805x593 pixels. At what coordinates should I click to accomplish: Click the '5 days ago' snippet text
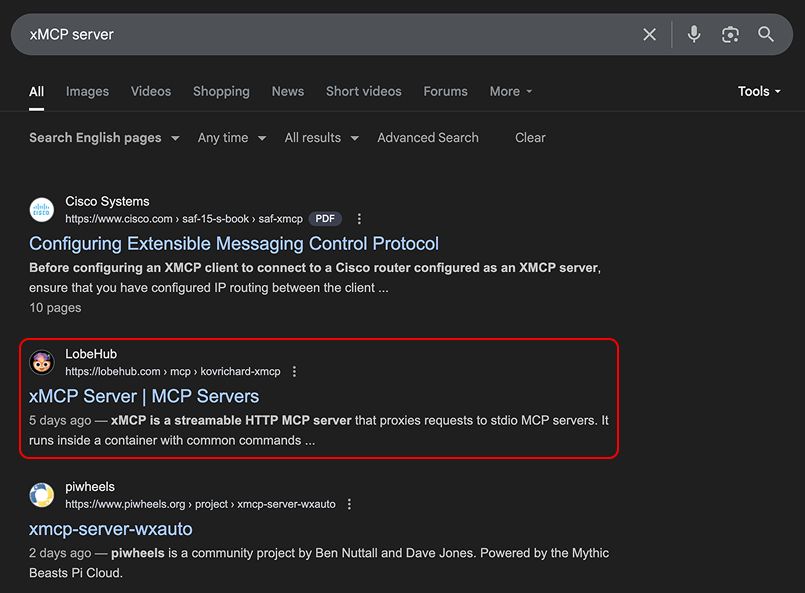(60, 420)
